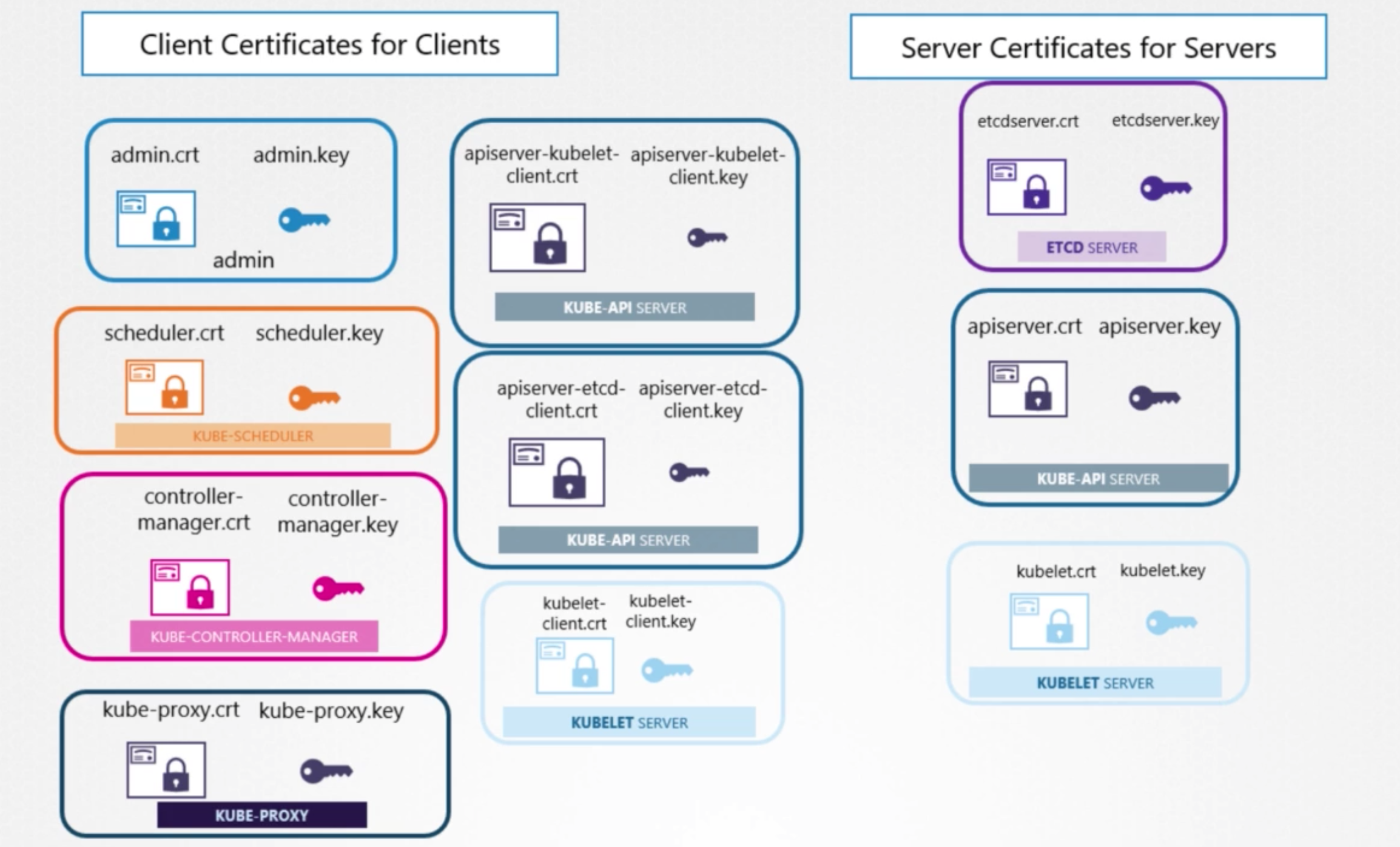This screenshot has width=1400, height=847.
Task: Click the apiserver-kubelet-client certificate icon
Action: tap(537, 237)
